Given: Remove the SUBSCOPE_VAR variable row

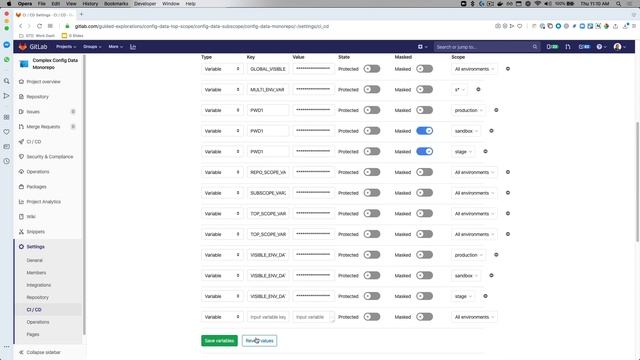Looking at the screenshot, I should (508, 193).
